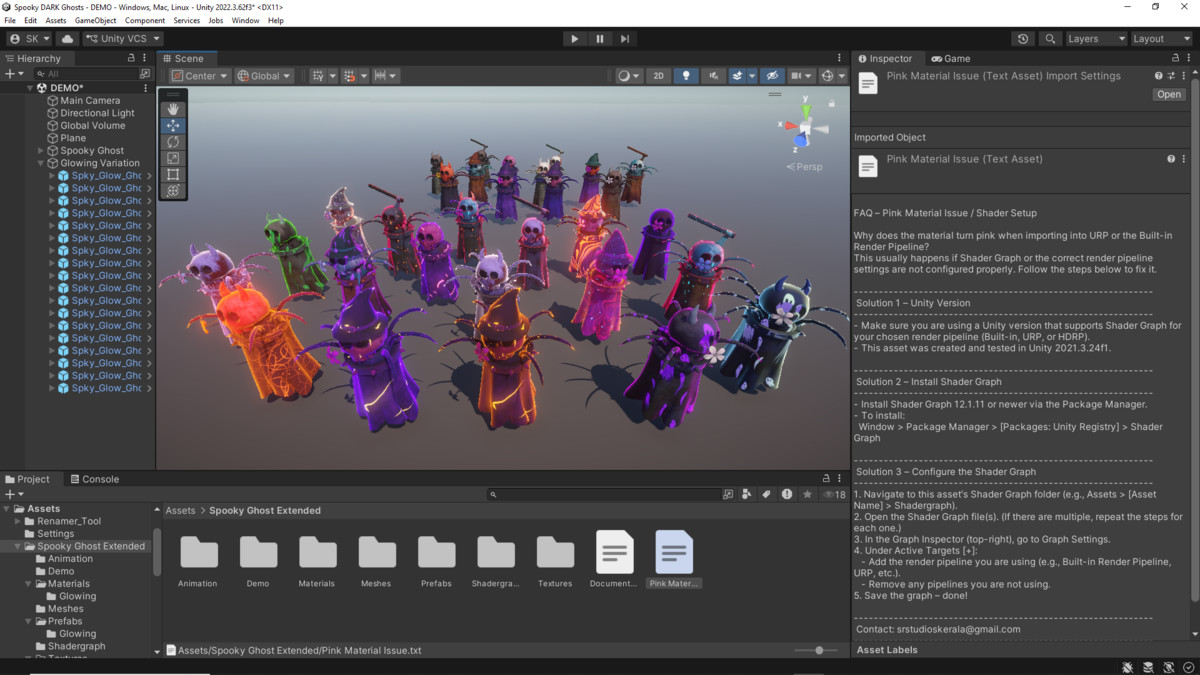Open the Center pivot dropdown

point(200,76)
